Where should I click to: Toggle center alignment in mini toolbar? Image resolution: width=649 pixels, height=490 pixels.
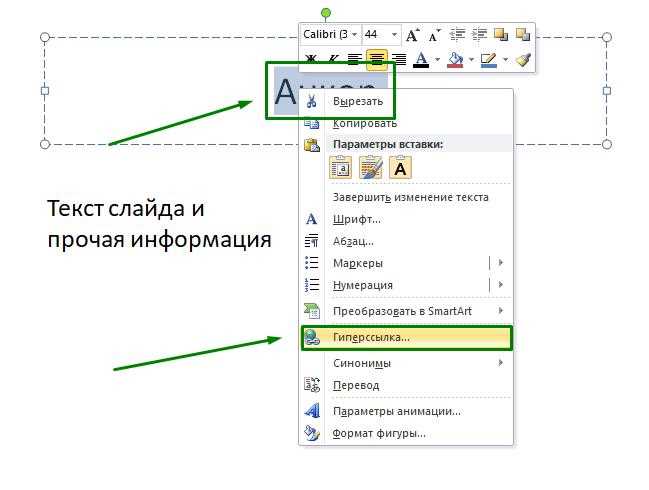(377, 60)
